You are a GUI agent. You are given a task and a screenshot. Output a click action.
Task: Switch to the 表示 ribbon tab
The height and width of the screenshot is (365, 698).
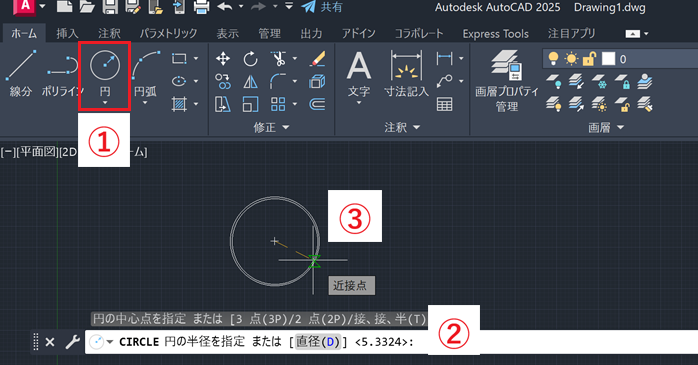(227, 33)
